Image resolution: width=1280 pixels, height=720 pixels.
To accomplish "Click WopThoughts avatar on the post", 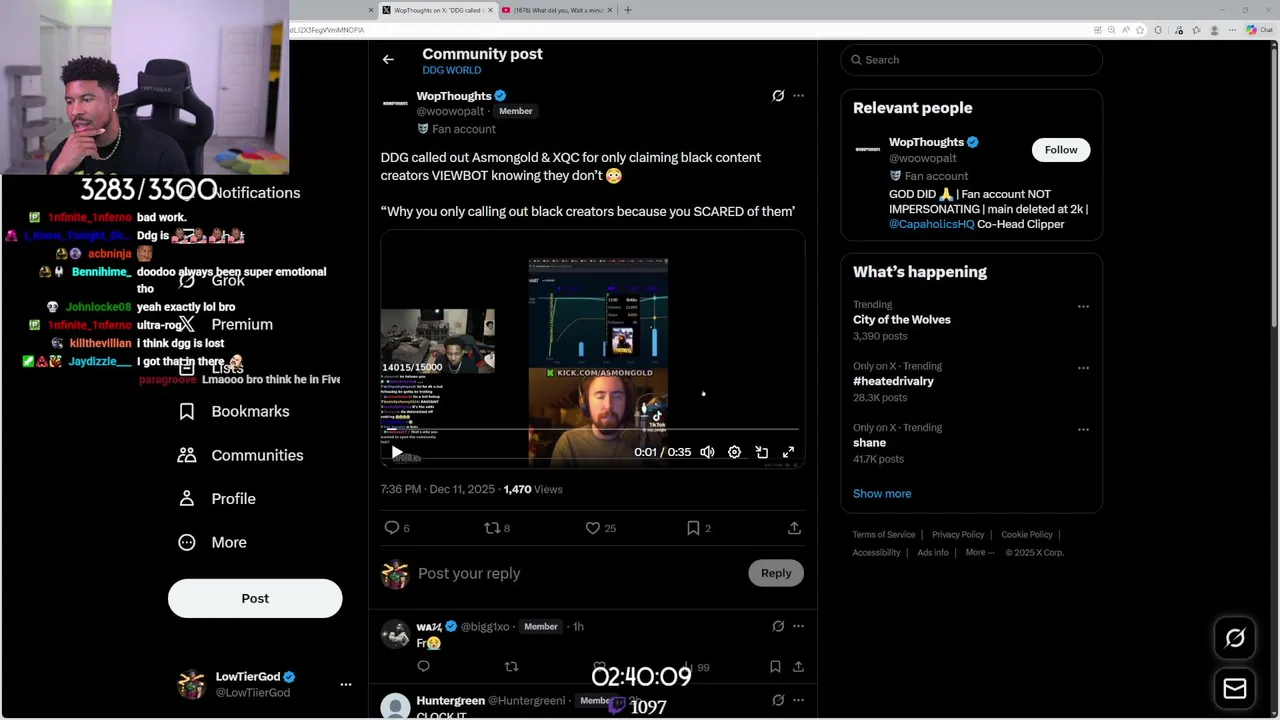I will 395,103.
